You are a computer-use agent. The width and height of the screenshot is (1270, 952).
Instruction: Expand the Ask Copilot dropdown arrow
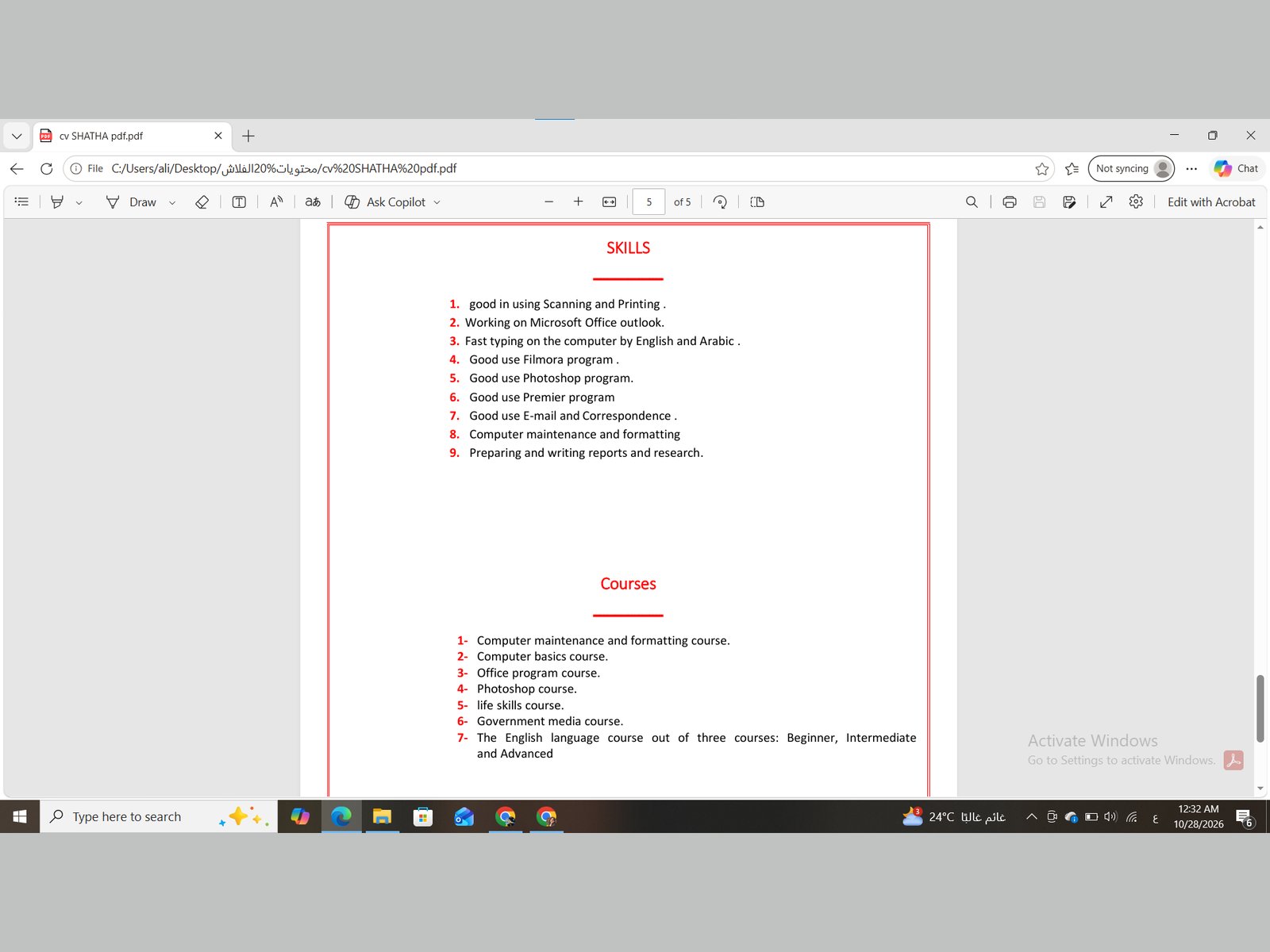437,203
